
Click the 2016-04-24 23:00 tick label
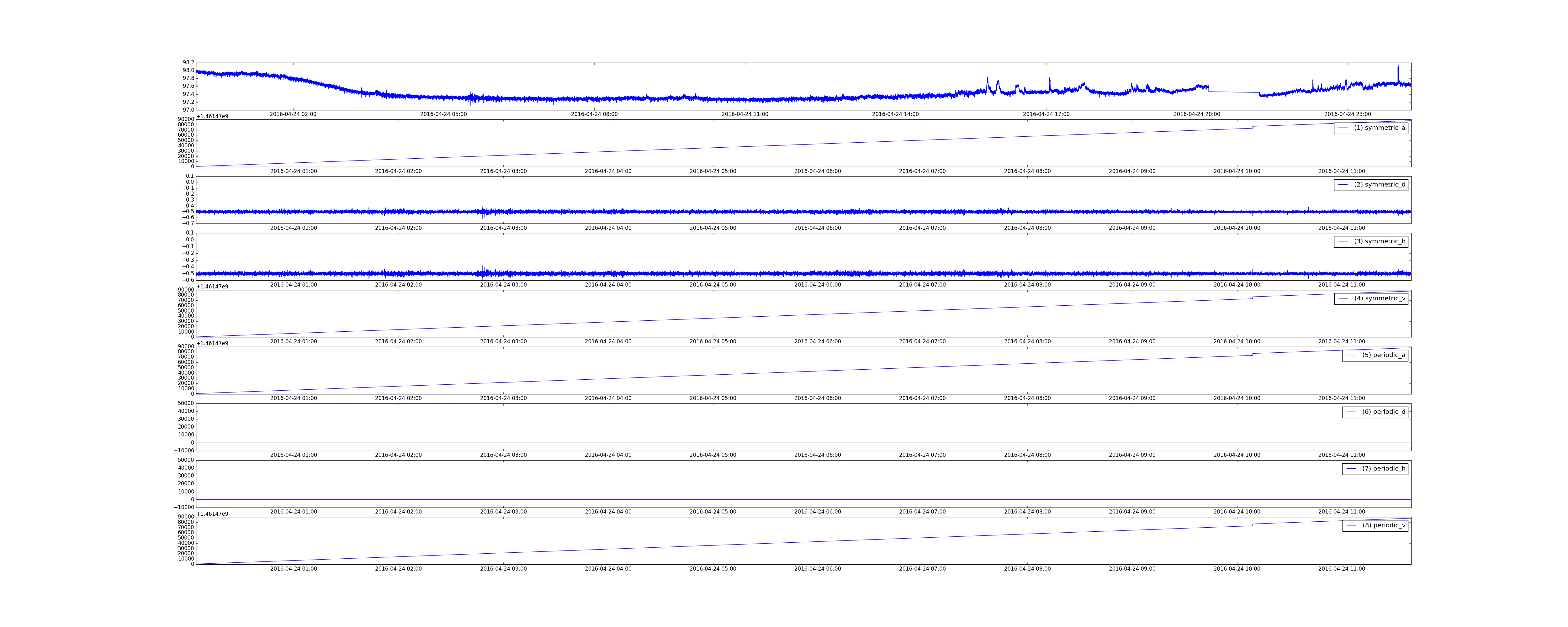click(x=1348, y=114)
